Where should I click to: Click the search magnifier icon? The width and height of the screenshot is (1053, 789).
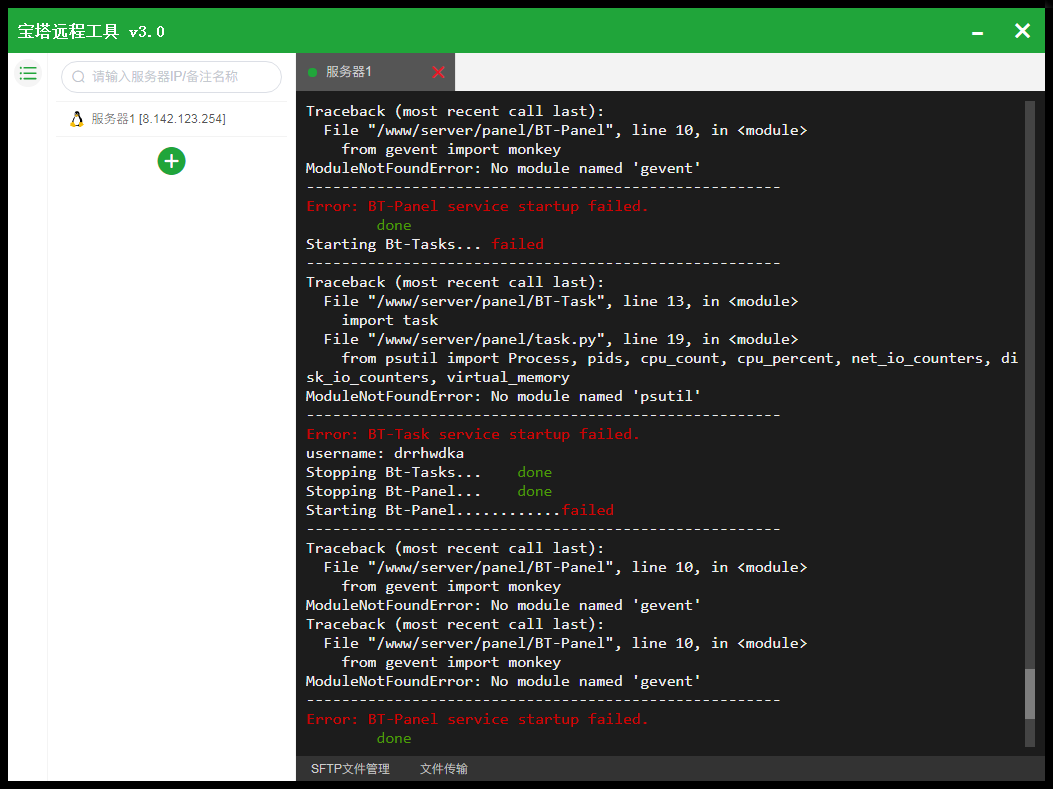(x=79, y=77)
